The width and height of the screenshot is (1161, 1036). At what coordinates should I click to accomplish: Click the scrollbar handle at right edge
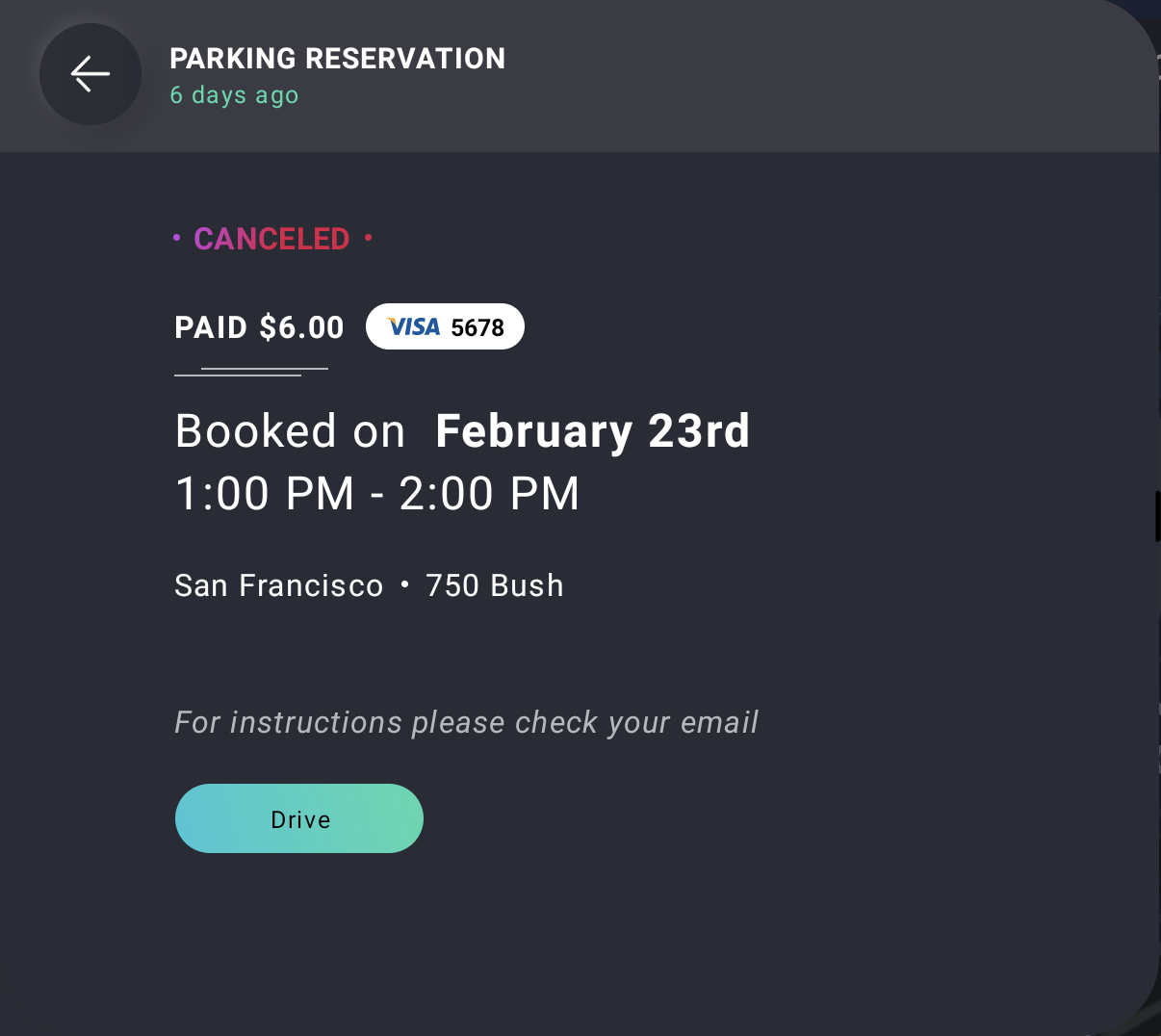(x=1157, y=517)
